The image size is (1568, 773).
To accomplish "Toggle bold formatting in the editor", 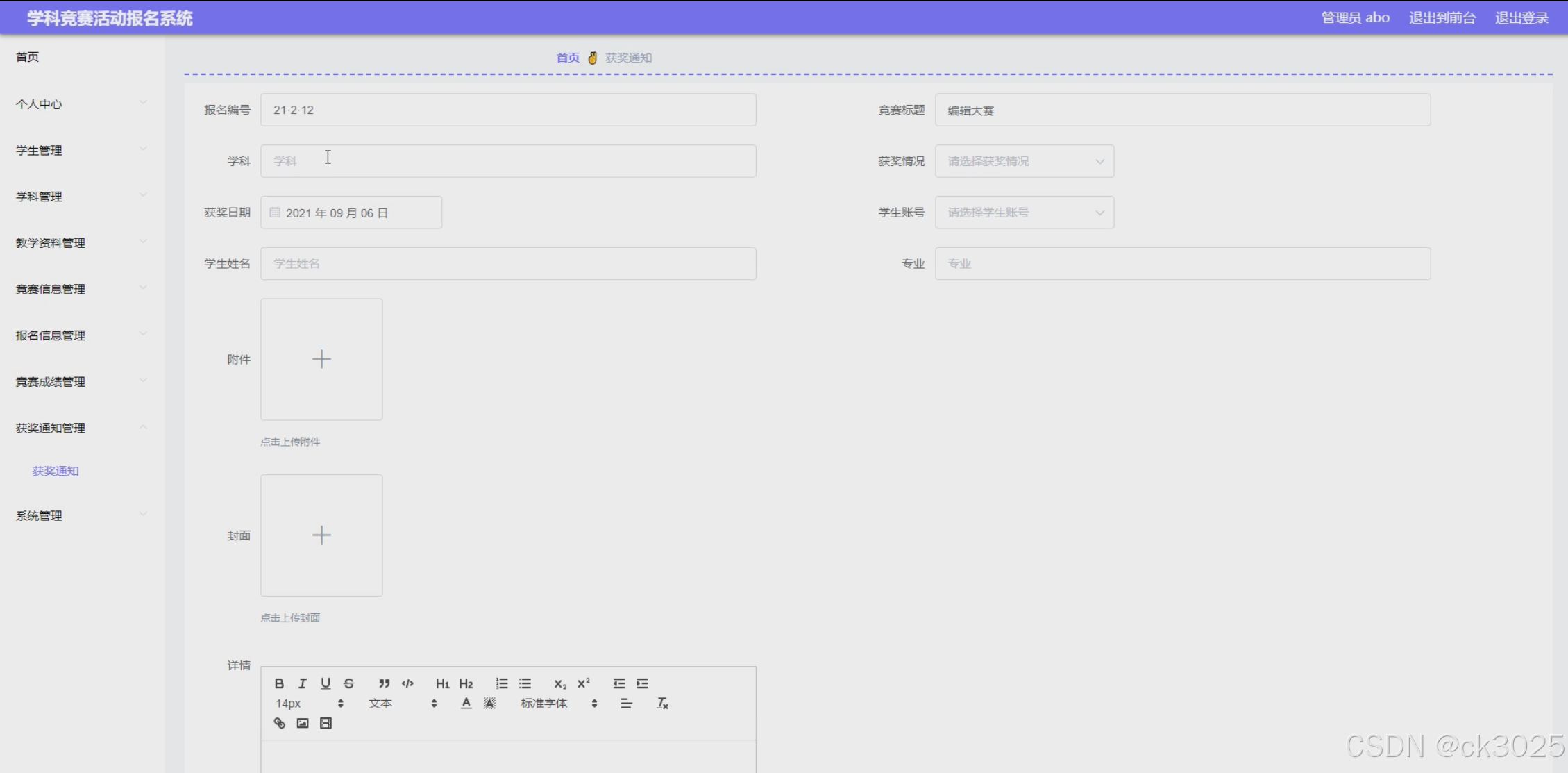I will click(x=279, y=683).
